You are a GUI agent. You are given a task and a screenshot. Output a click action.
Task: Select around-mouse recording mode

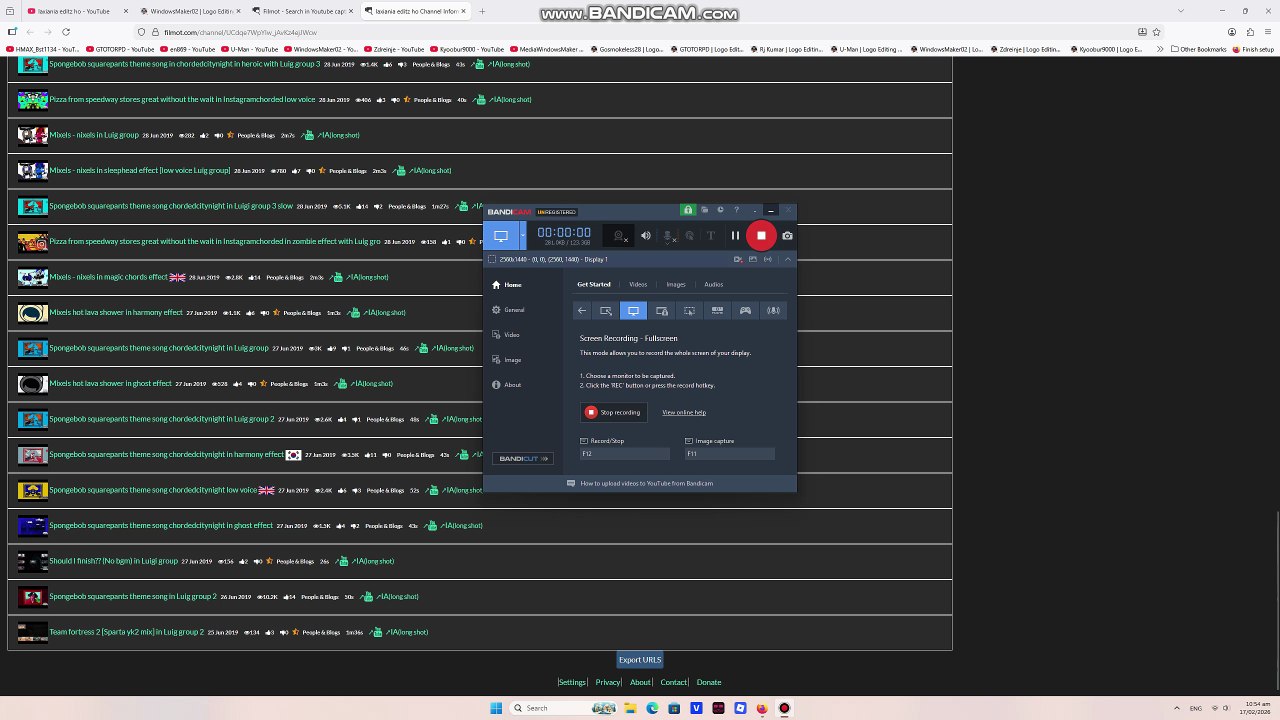pos(689,311)
